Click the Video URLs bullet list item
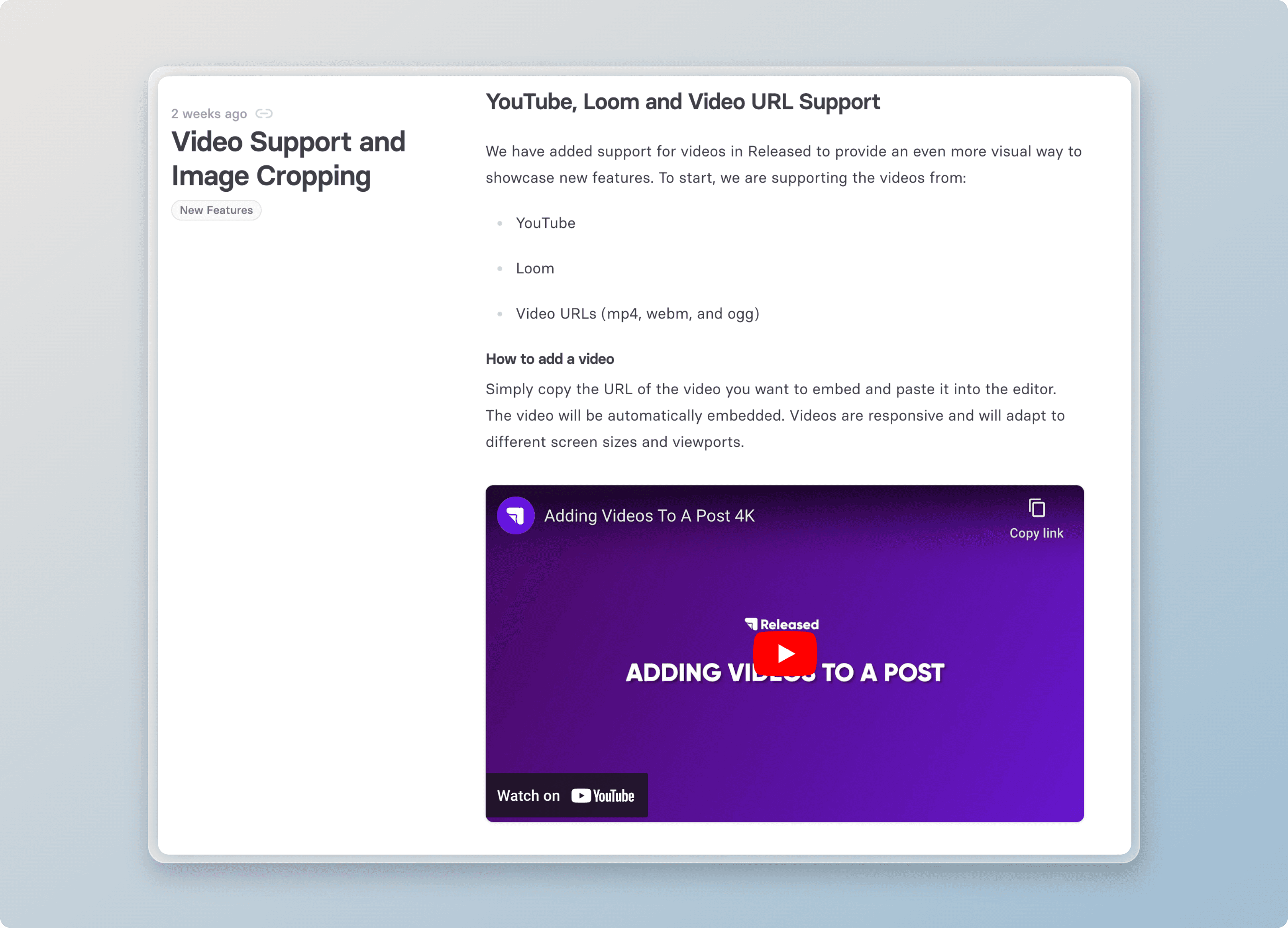Image resolution: width=1288 pixels, height=928 pixels. point(637,314)
